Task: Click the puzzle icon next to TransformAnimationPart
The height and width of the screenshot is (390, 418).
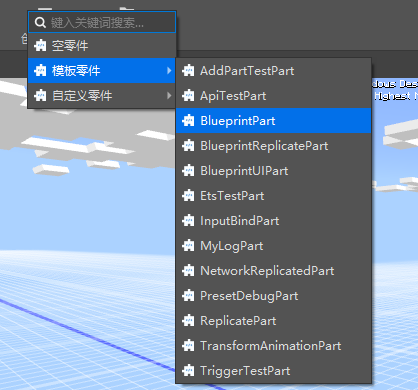Action: point(188,346)
